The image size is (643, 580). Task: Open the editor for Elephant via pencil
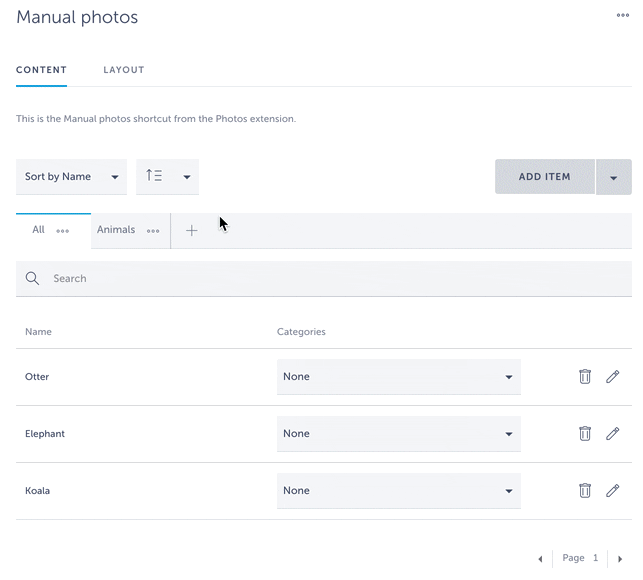tap(613, 434)
